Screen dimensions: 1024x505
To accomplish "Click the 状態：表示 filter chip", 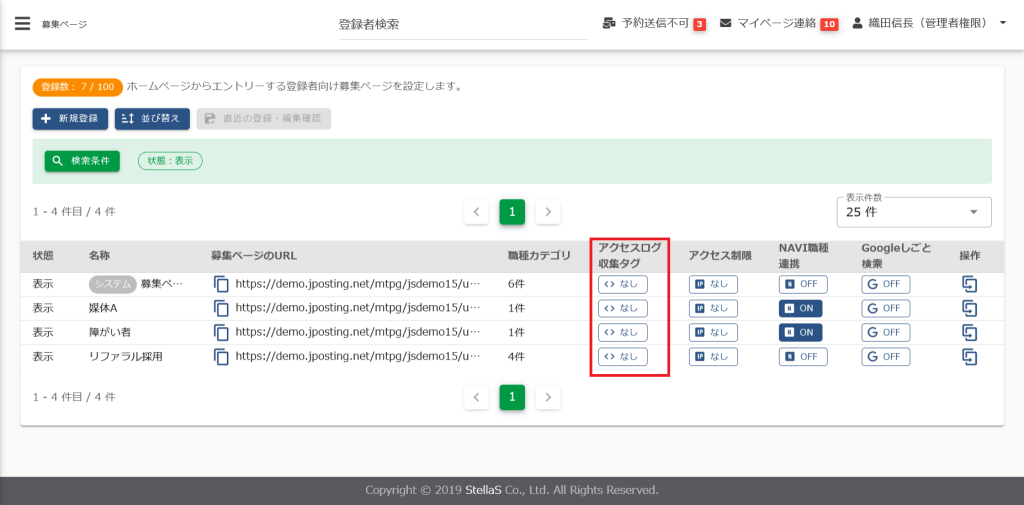I will tap(170, 160).
